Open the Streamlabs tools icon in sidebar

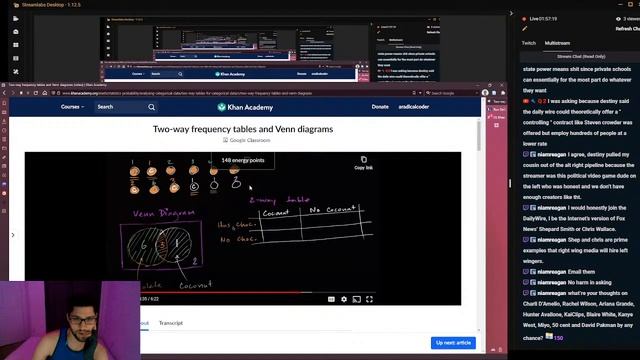[x=16, y=72]
